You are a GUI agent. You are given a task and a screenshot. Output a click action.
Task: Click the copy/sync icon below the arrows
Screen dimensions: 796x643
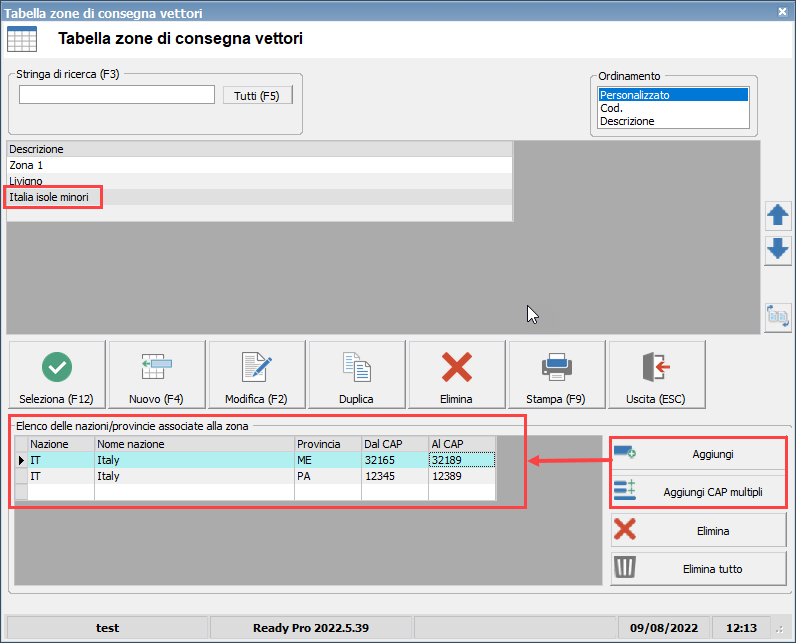[x=778, y=317]
